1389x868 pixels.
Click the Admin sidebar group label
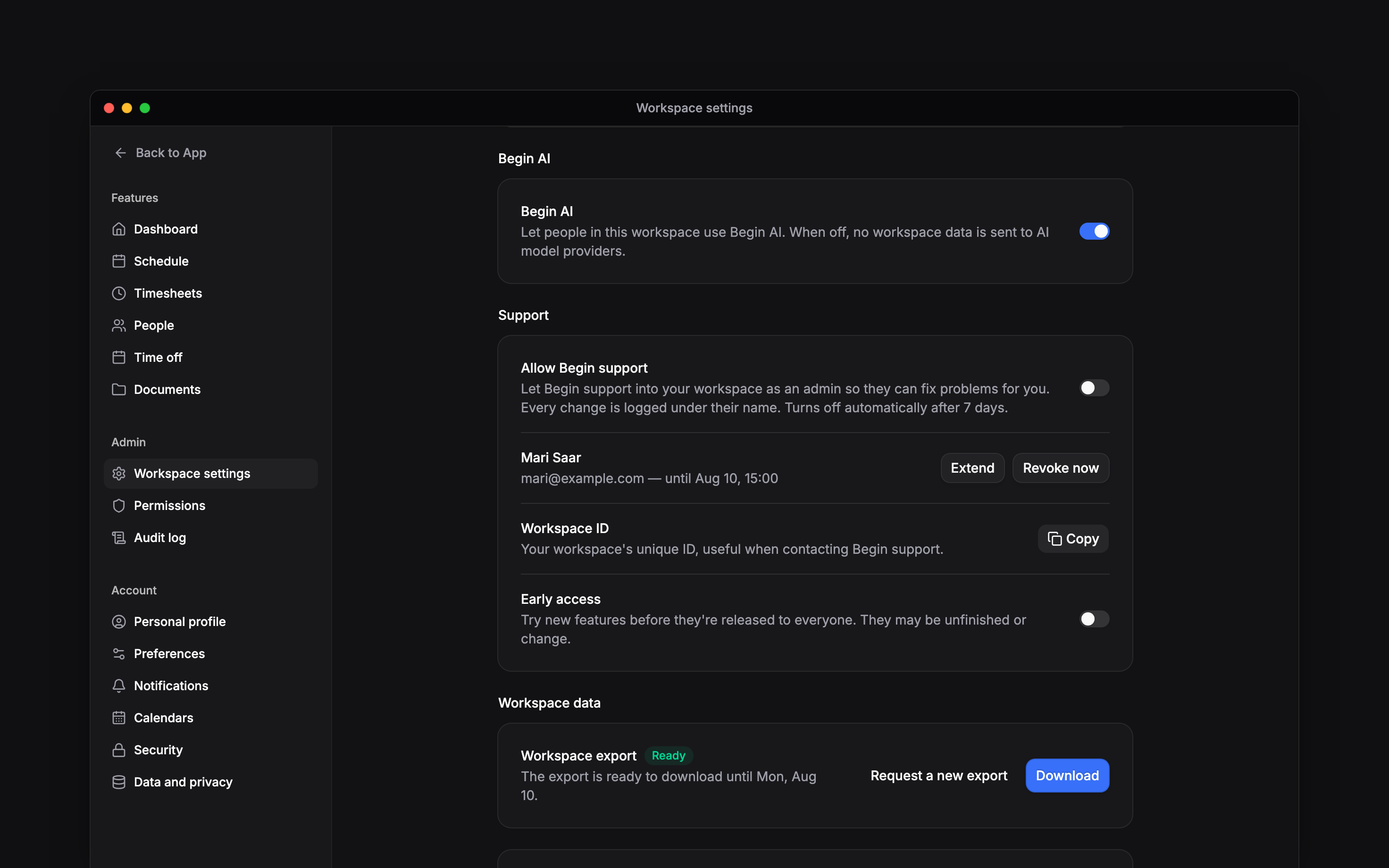(129, 442)
